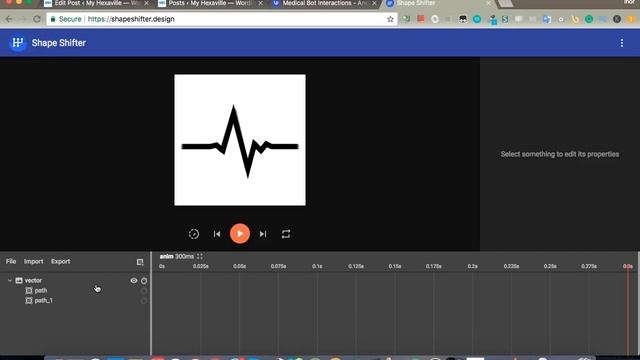Image resolution: width=640 pixels, height=360 pixels.
Task: Click the Secure padlock site info
Action: (66, 19)
